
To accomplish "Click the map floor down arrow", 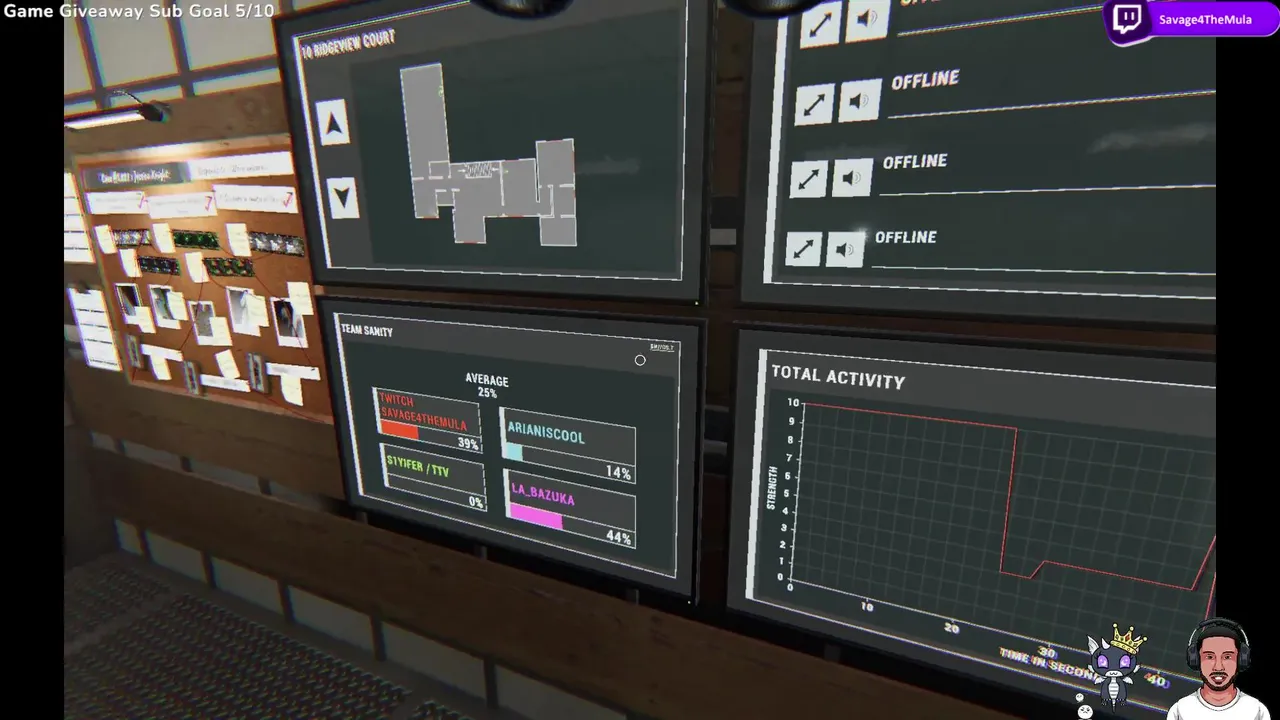I will 343,198.
